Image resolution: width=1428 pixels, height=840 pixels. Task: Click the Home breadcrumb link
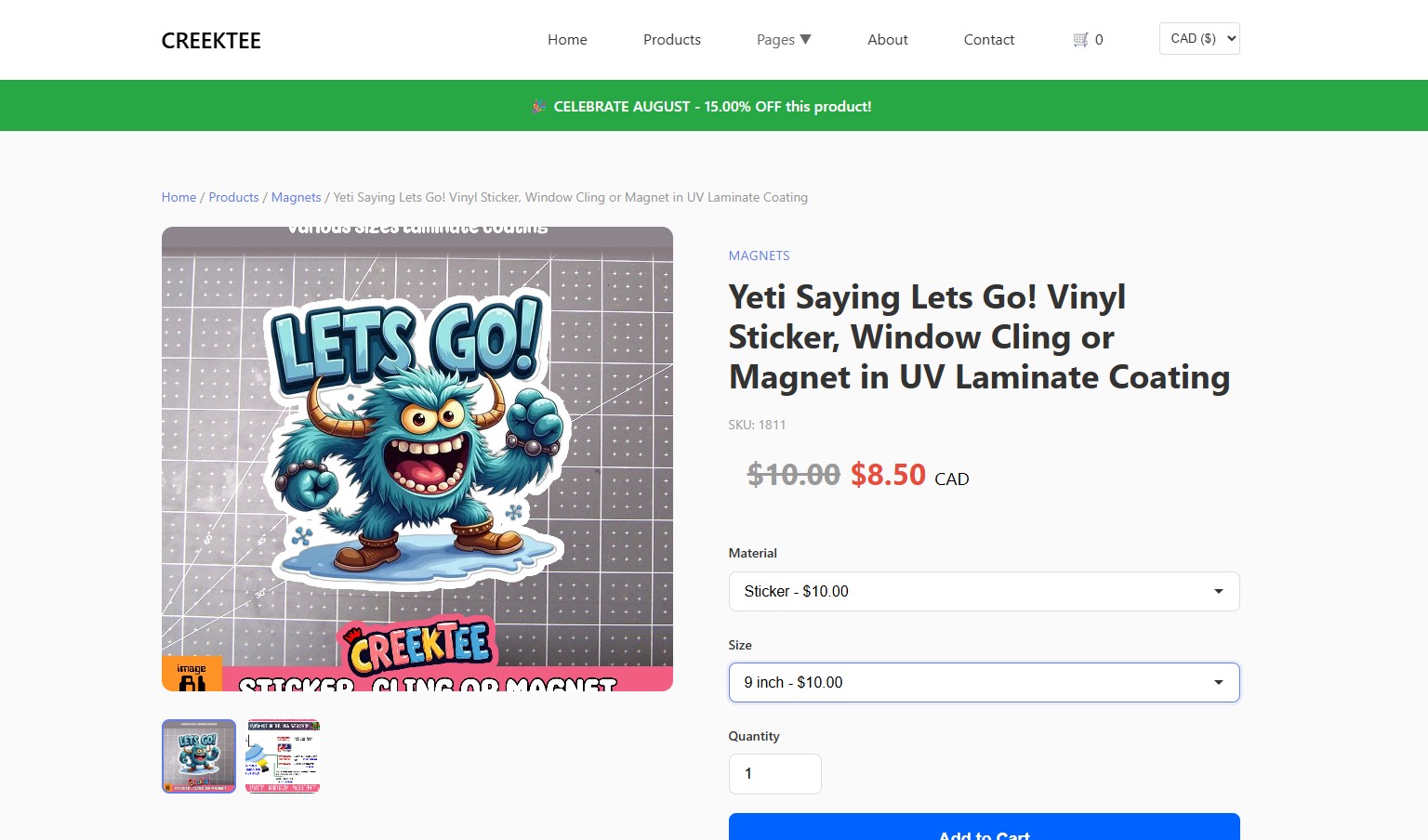(178, 197)
